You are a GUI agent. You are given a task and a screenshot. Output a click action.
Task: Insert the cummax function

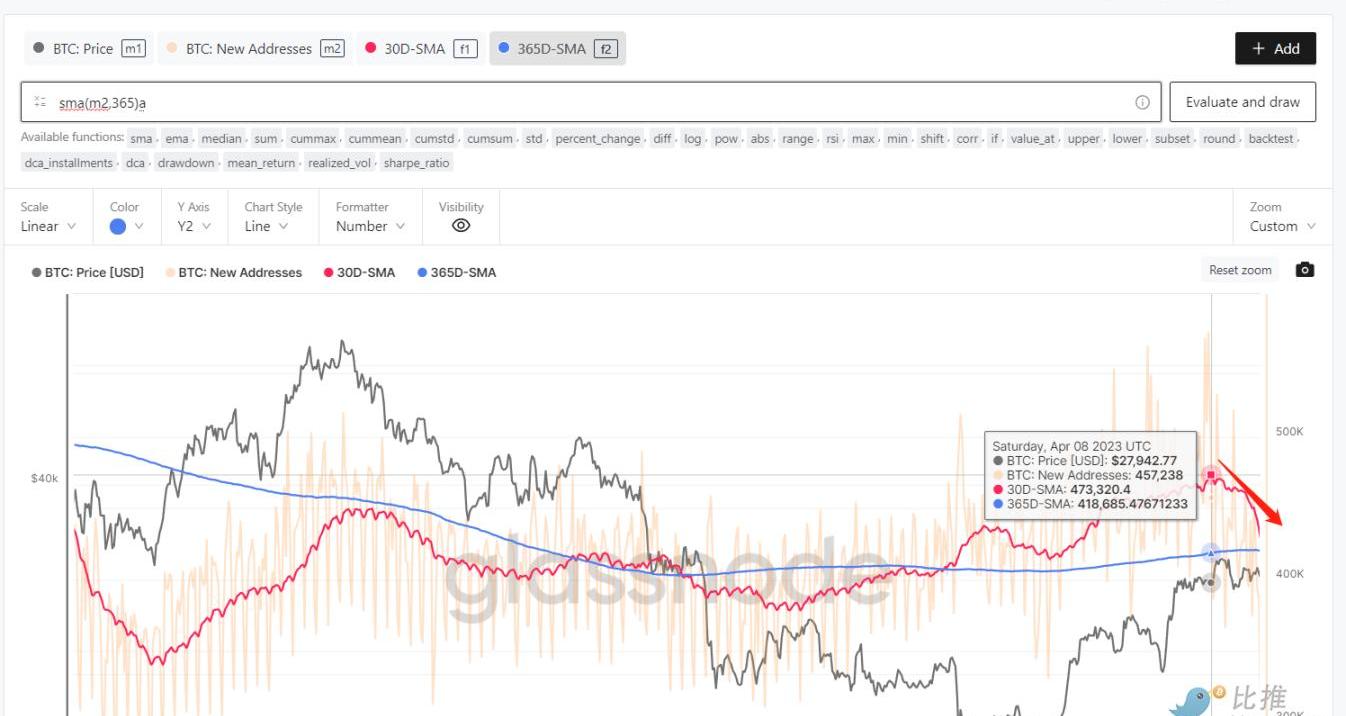pyautogui.click(x=314, y=139)
